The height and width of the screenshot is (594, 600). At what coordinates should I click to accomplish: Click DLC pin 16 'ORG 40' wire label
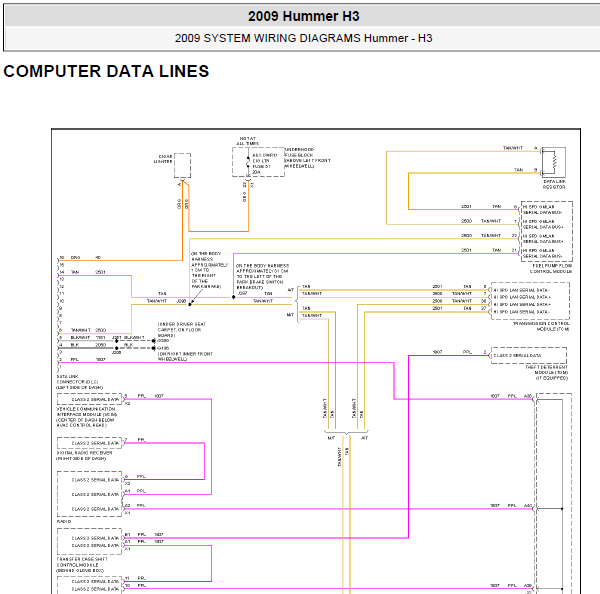86,258
